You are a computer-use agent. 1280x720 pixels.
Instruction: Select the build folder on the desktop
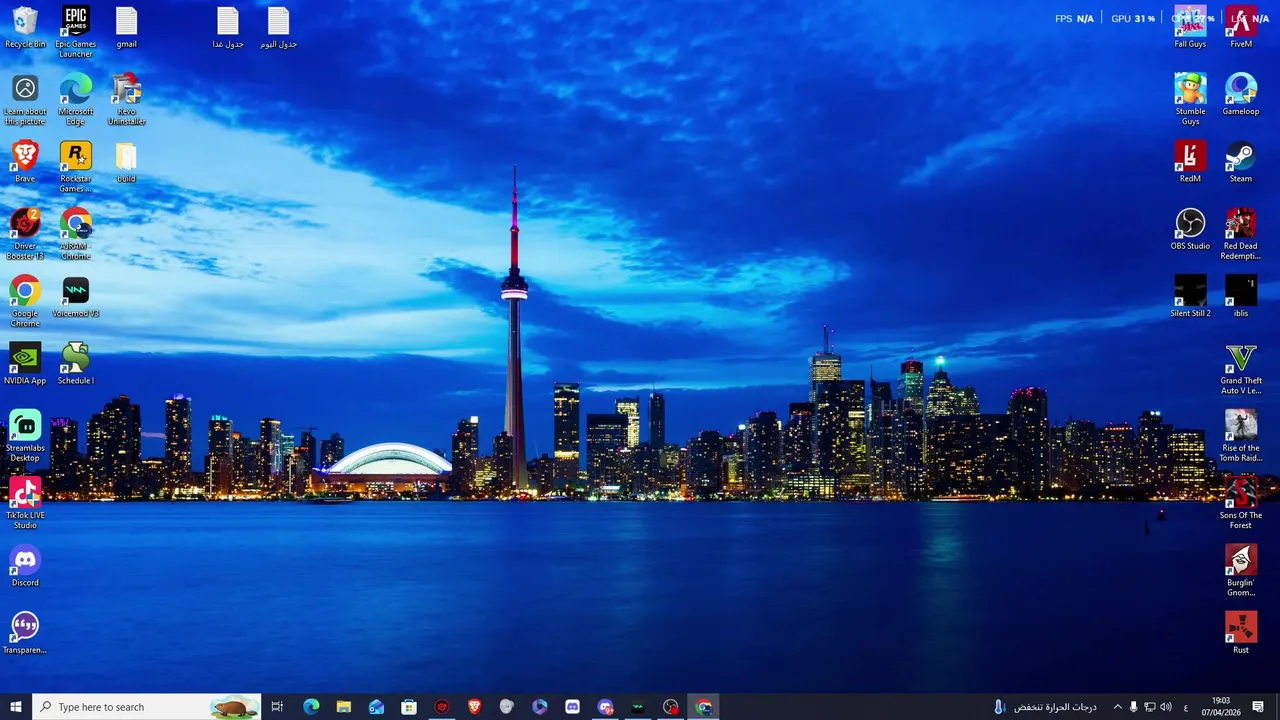click(x=126, y=162)
